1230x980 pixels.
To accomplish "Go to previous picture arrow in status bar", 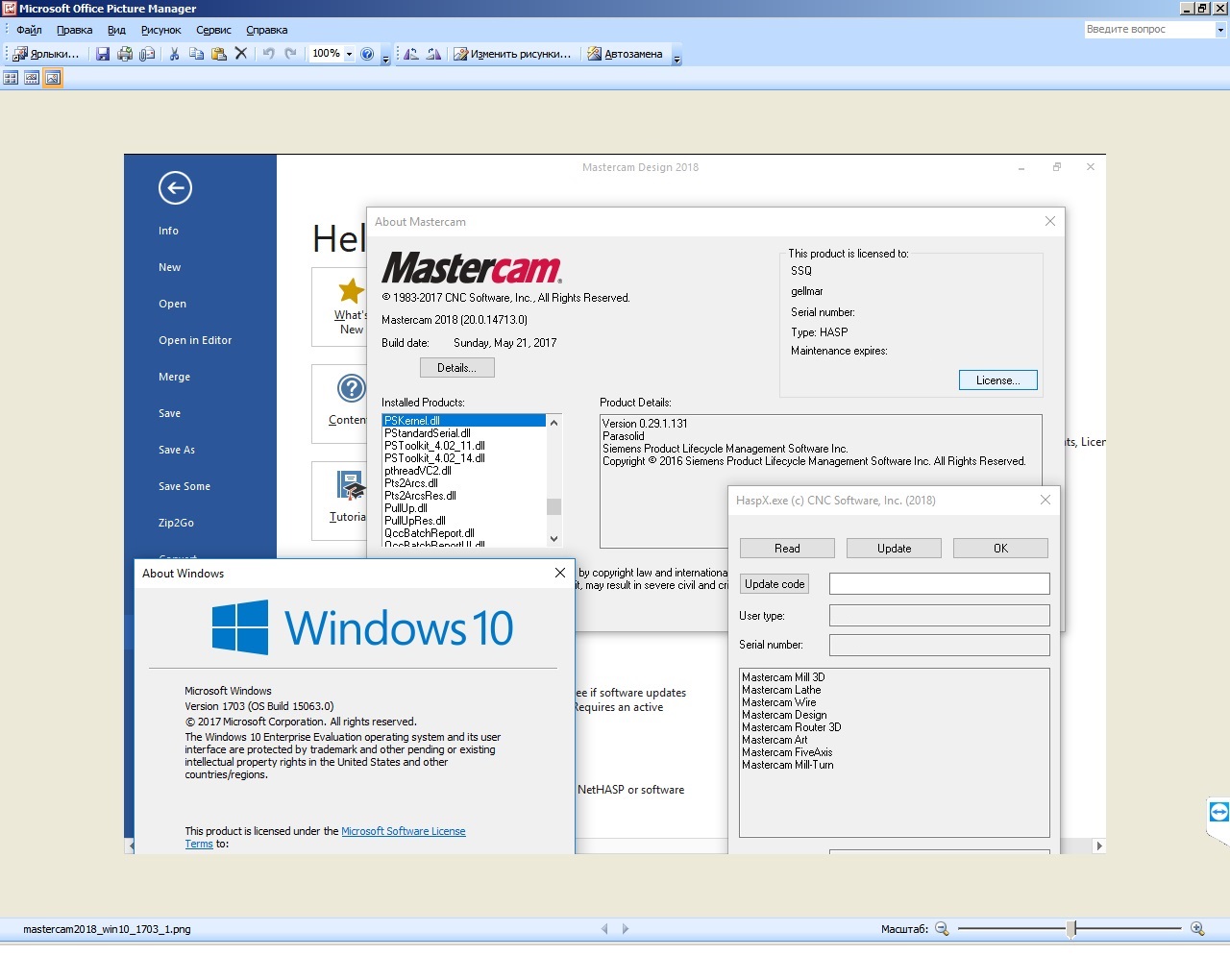I will click(604, 929).
